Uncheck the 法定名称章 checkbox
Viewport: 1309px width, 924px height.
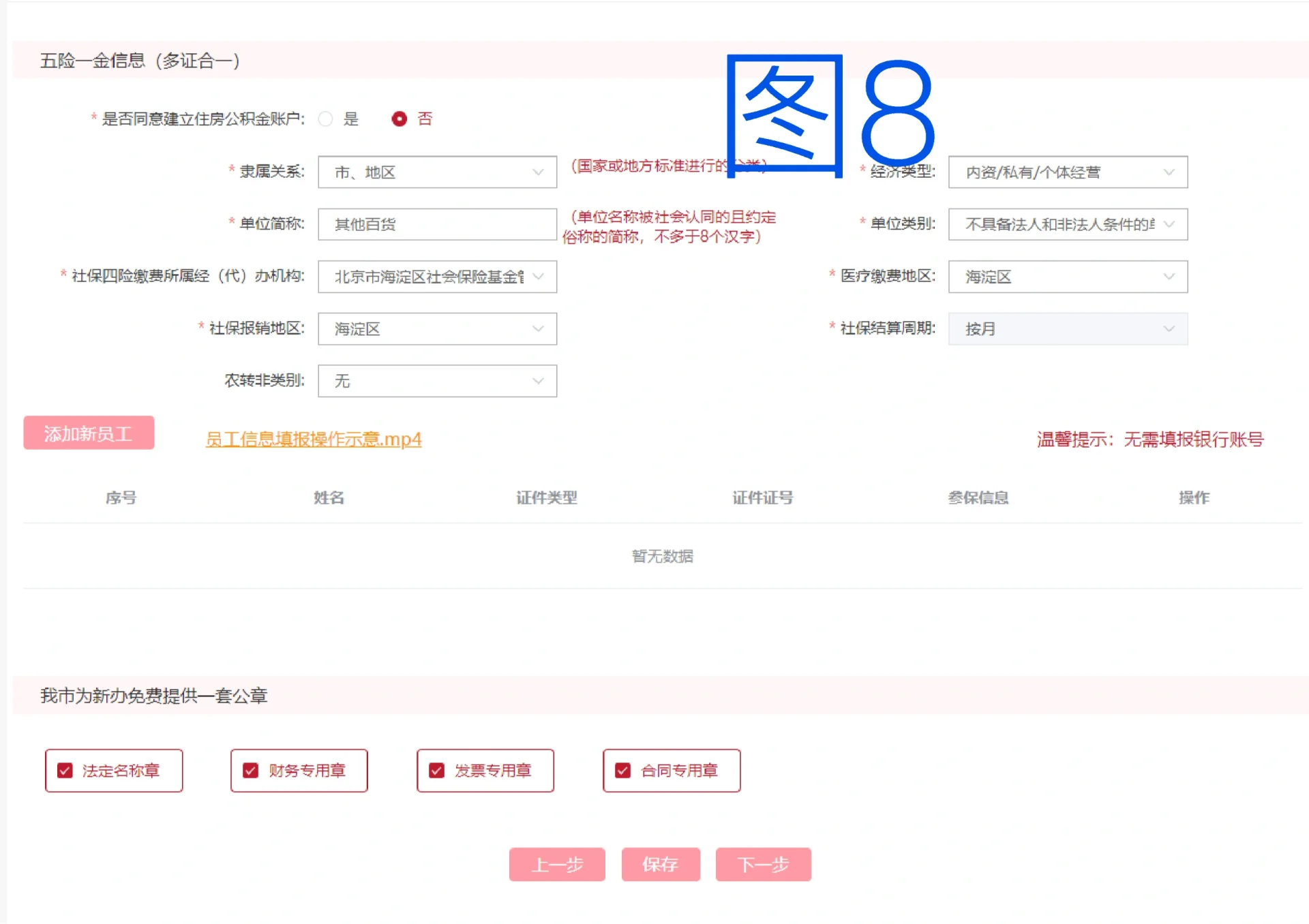tap(65, 771)
